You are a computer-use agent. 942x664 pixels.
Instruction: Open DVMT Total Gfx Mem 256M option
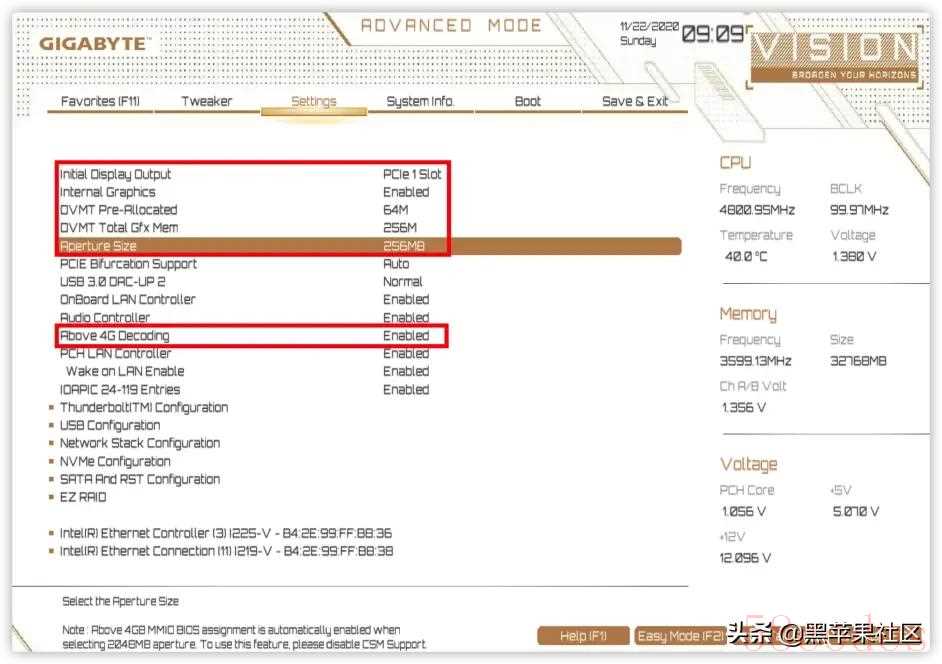point(400,228)
